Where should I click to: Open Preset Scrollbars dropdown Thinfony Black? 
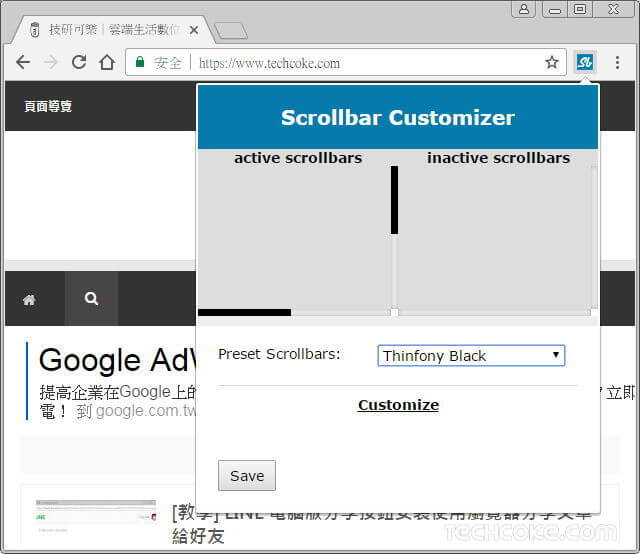coord(471,356)
